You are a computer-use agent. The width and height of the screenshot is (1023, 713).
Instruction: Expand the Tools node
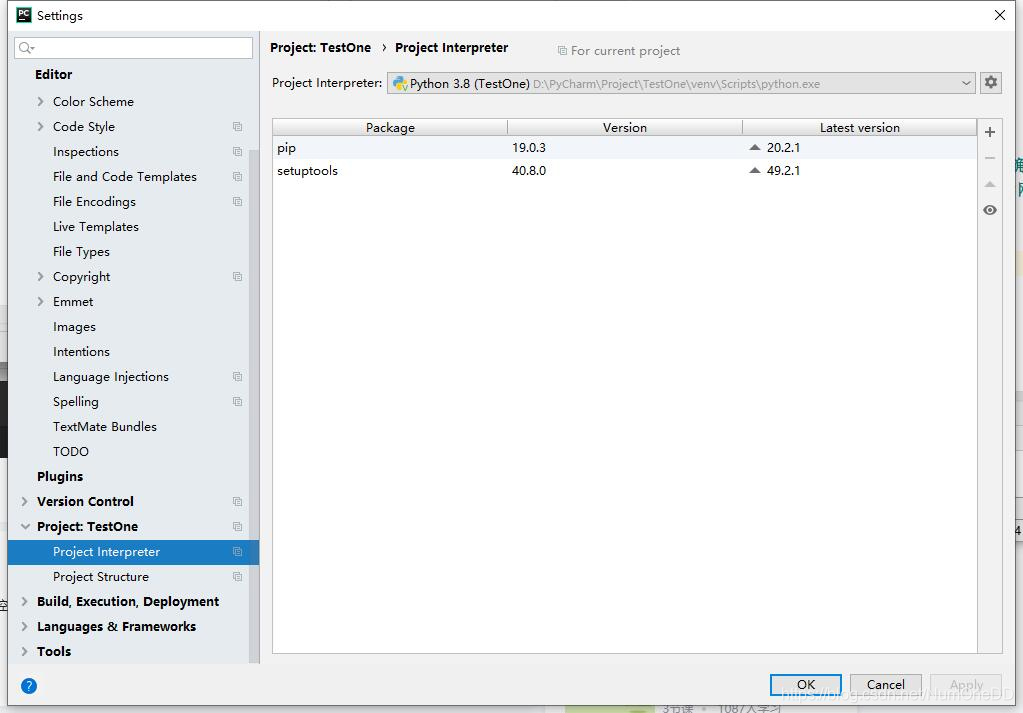[x=25, y=652]
